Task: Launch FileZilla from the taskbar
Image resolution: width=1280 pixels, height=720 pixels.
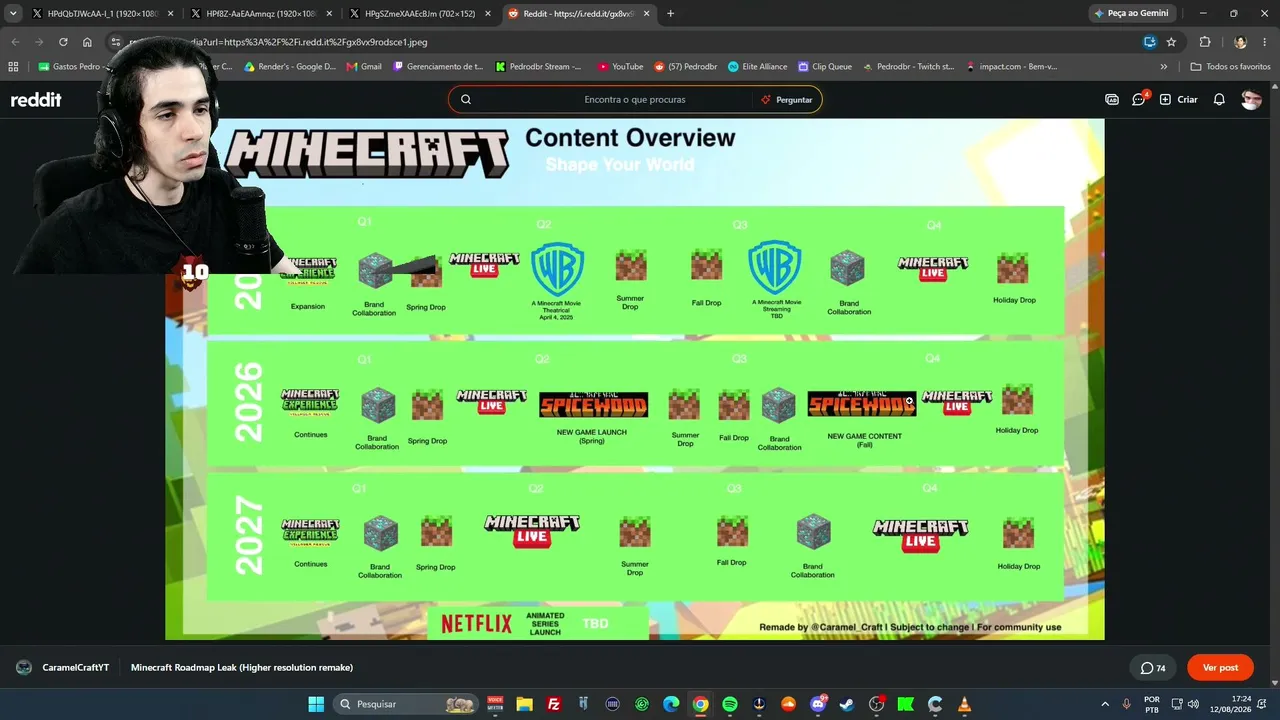Action: [x=553, y=704]
